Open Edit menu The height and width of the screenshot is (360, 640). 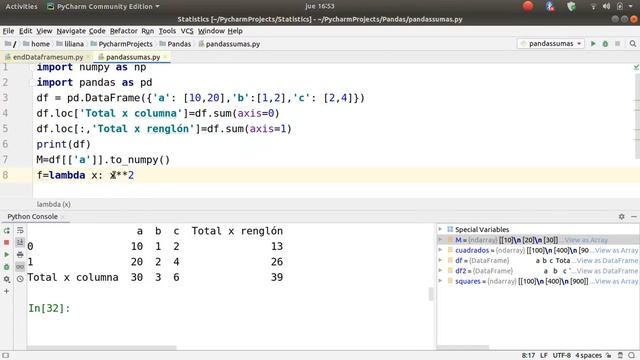[25, 31]
